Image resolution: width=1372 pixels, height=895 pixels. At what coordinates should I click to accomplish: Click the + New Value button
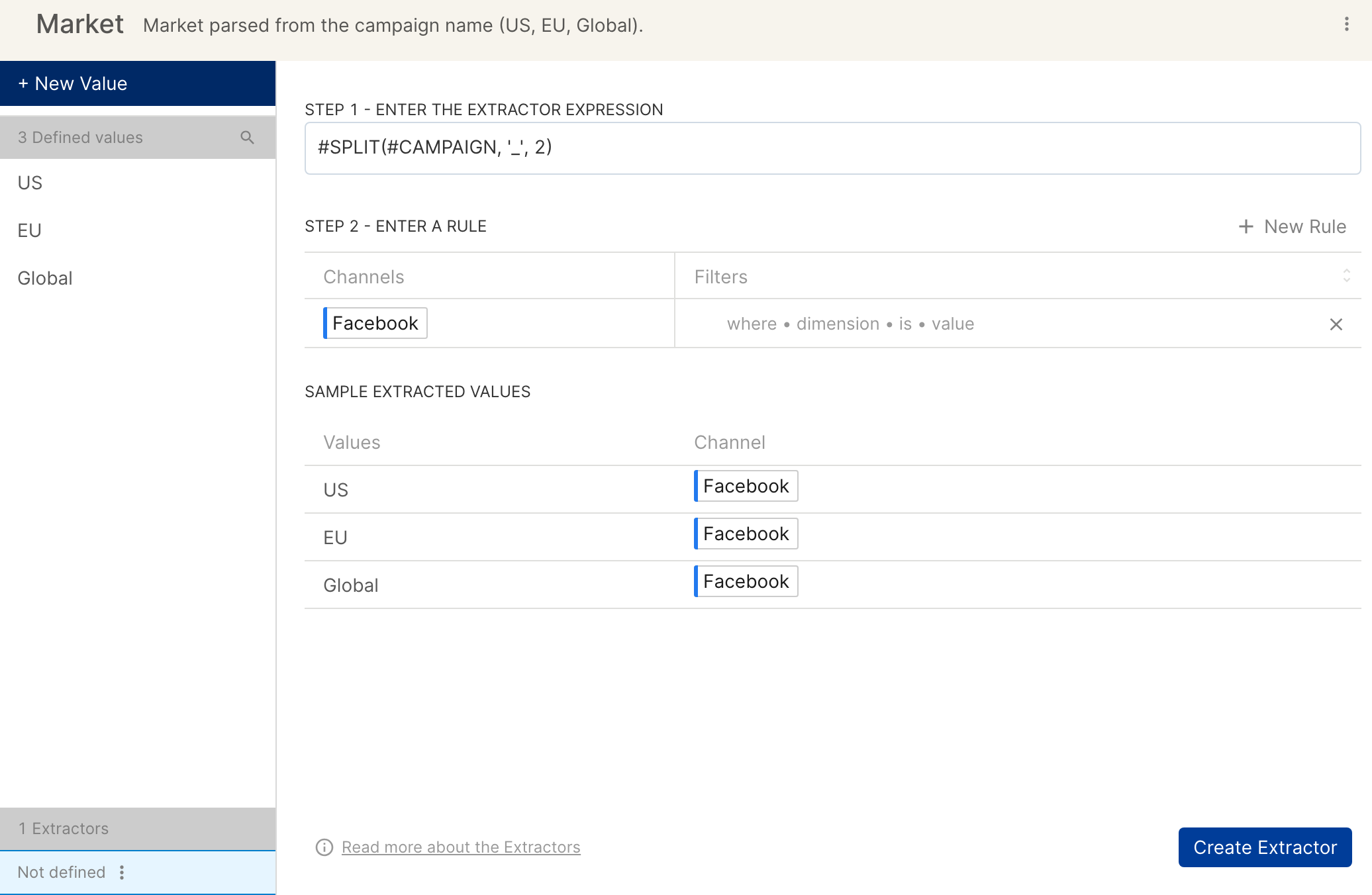tap(138, 83)
